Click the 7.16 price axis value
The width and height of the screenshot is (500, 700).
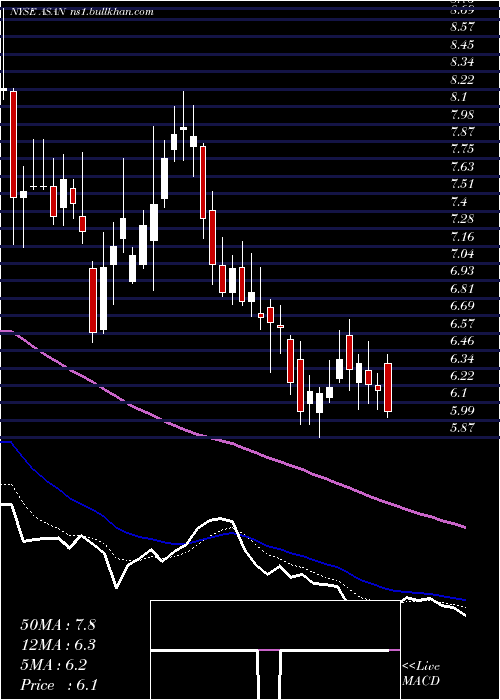pos(462,237)
